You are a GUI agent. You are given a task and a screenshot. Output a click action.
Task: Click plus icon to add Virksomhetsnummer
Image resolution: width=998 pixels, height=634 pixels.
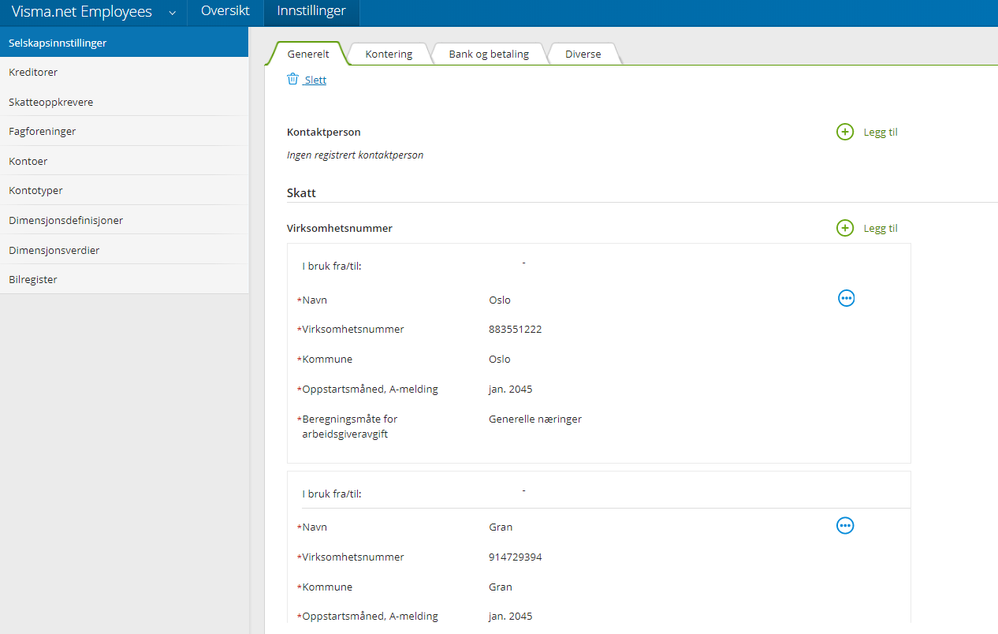click(x=845, y=228)
